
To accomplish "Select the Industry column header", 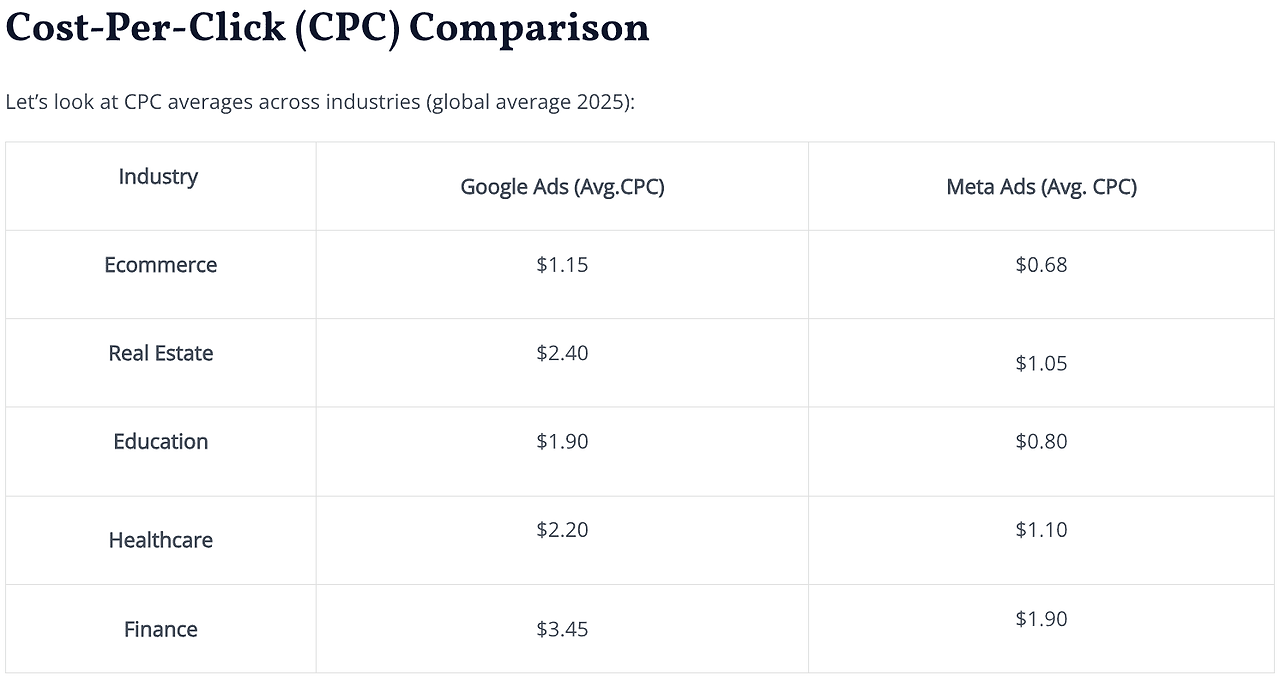I will tap(158, 177).
